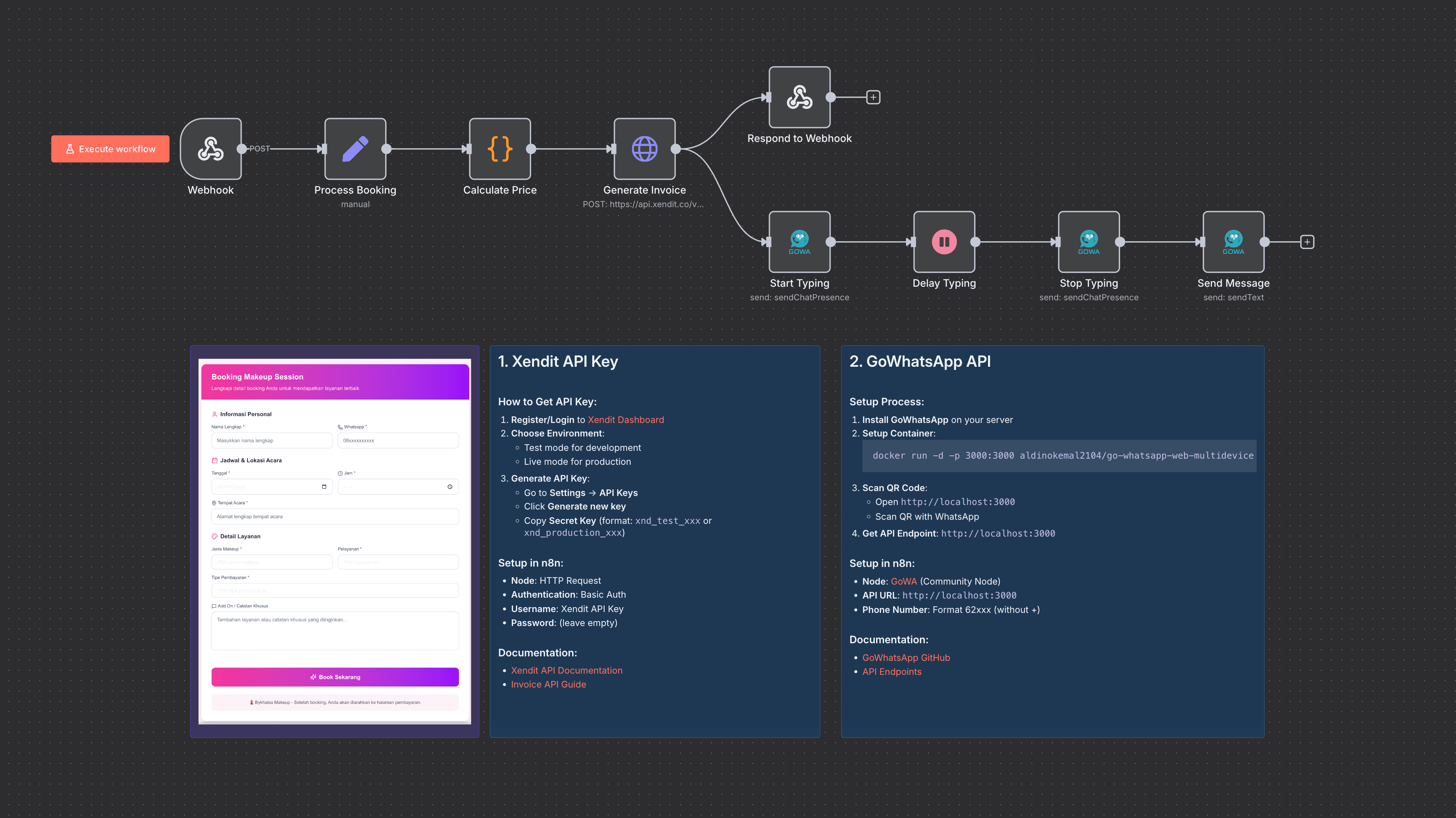Click 'Authentication: Basic Auth' line
Viewport: 1456px width, 818px height.
pyautogui.click(x=568, y=594)
